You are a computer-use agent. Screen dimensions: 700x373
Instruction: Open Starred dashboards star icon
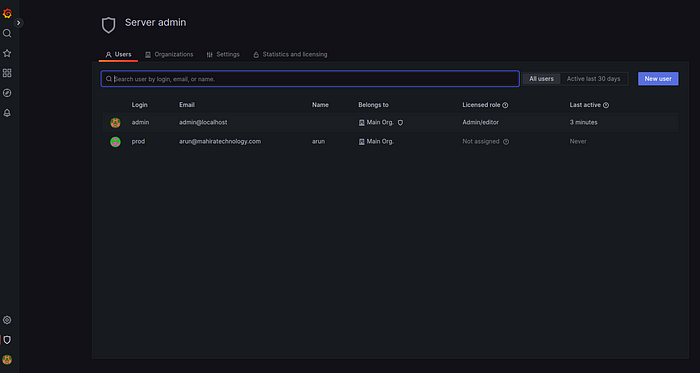click(x=7, y=54)
